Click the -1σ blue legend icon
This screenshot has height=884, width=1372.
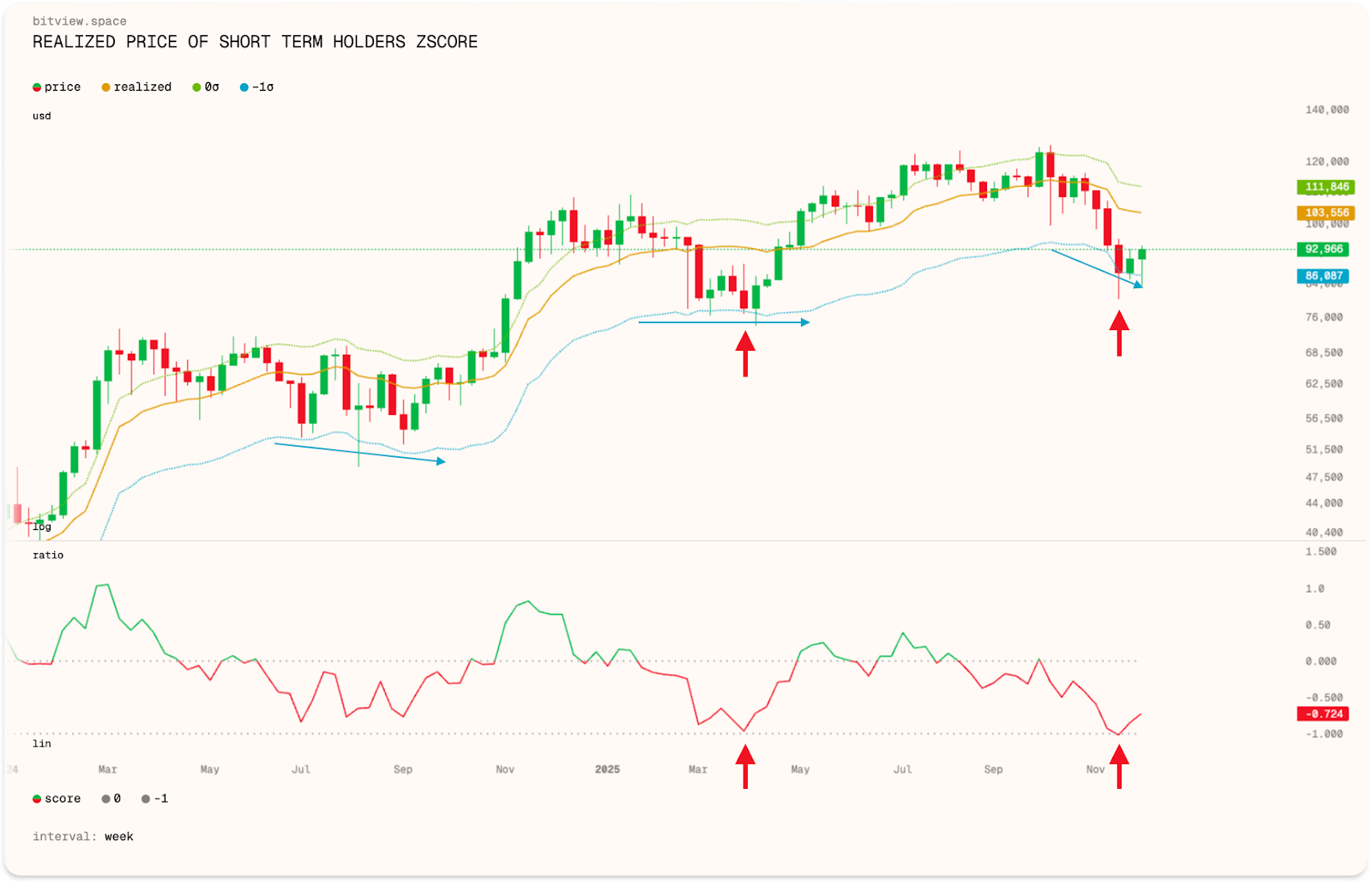[243, 87]
